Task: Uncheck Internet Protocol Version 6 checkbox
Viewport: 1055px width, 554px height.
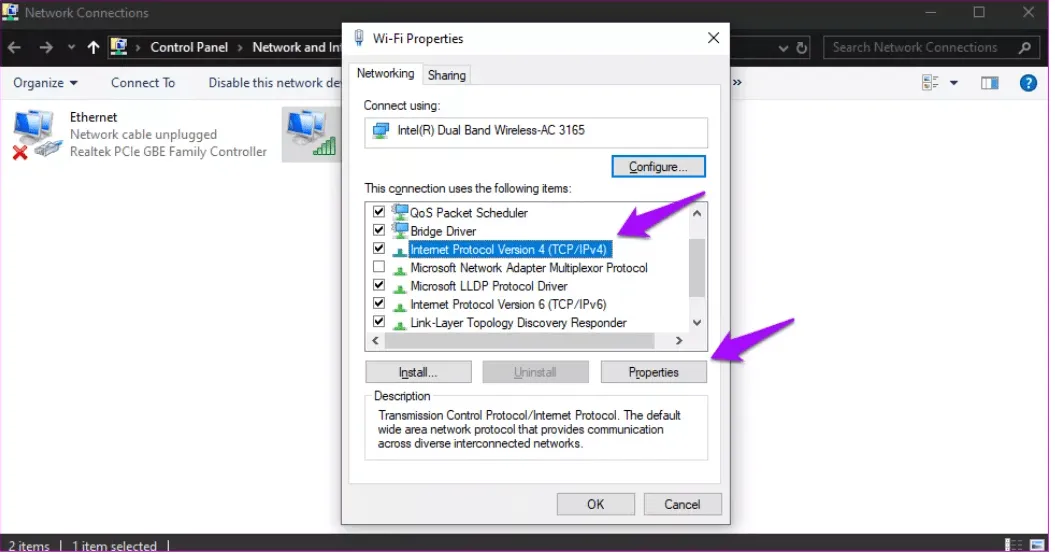Action: (x=379, y=304)
